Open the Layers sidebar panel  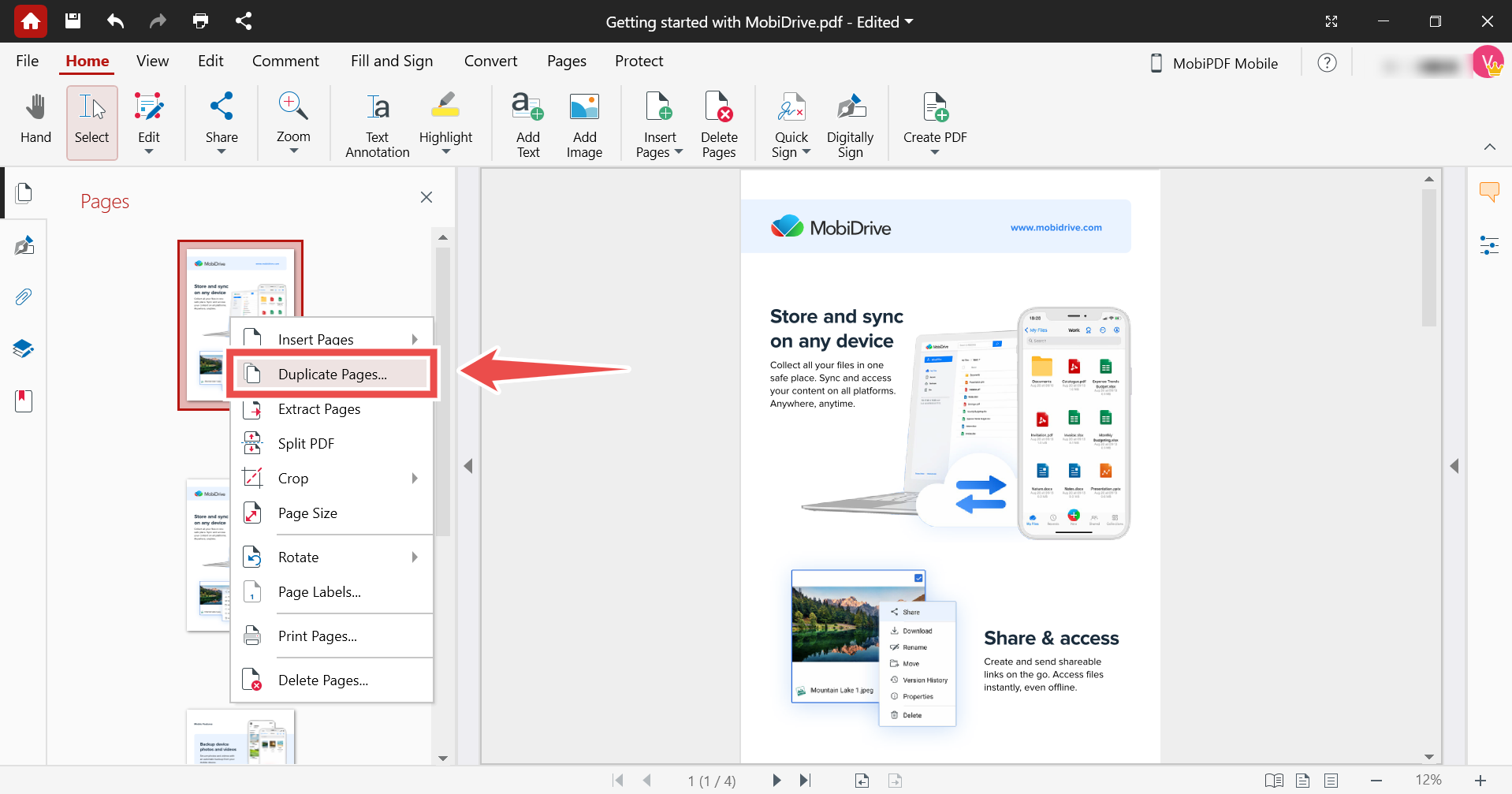(x=24, y=349)
